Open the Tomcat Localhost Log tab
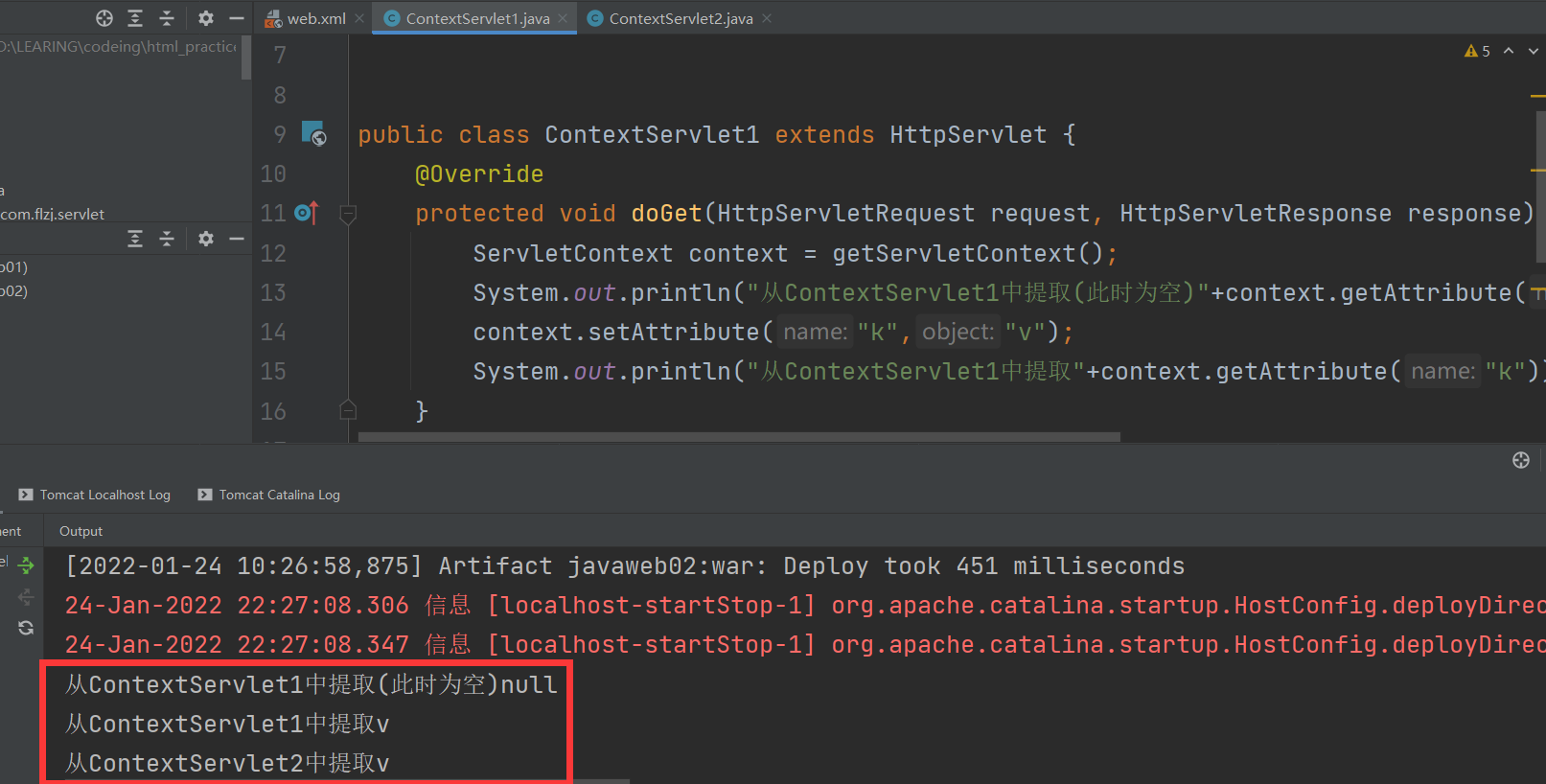 (94, 495)
